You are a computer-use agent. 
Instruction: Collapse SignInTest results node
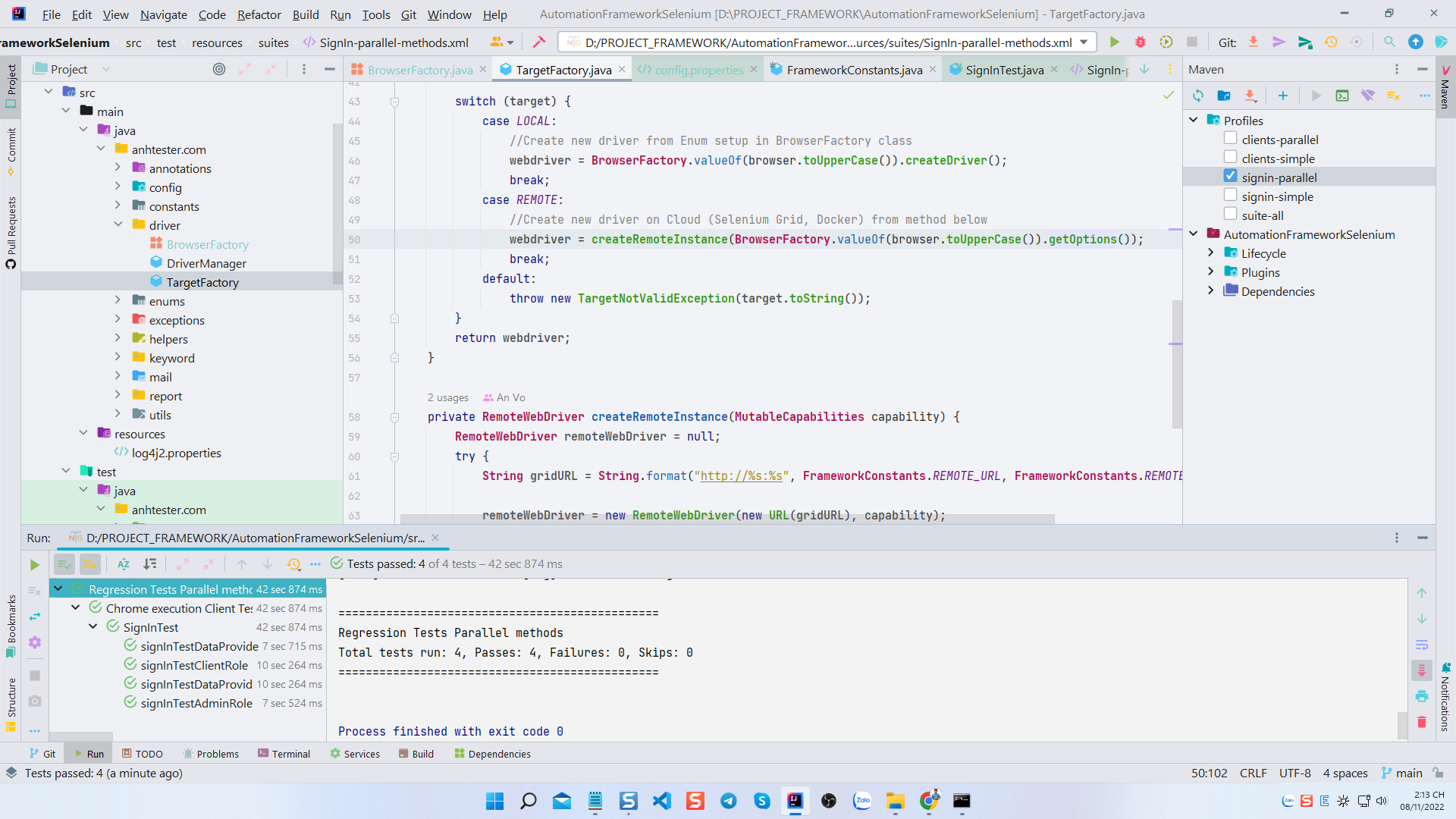(93, 626)
